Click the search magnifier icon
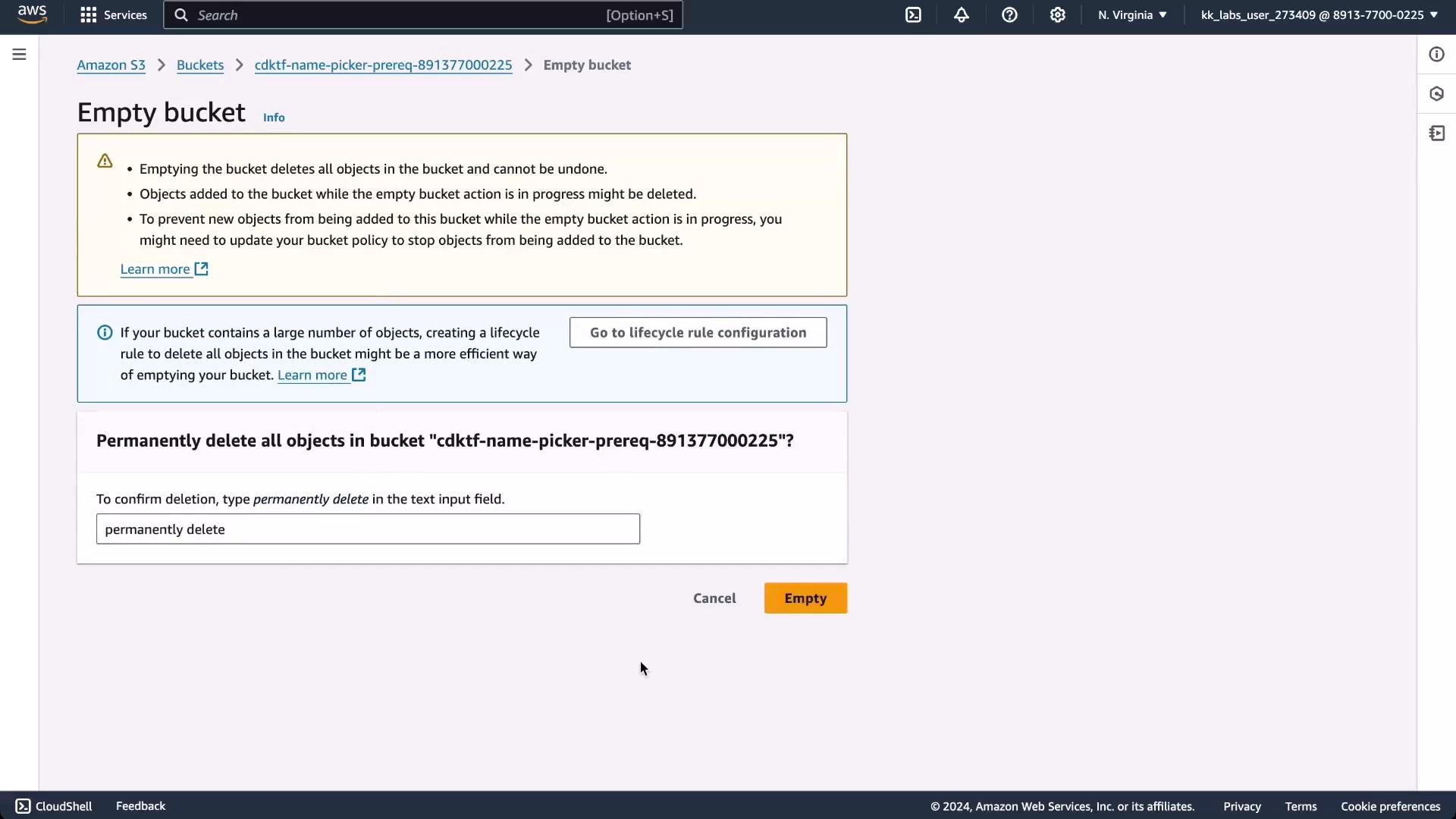 click(181, 15)
